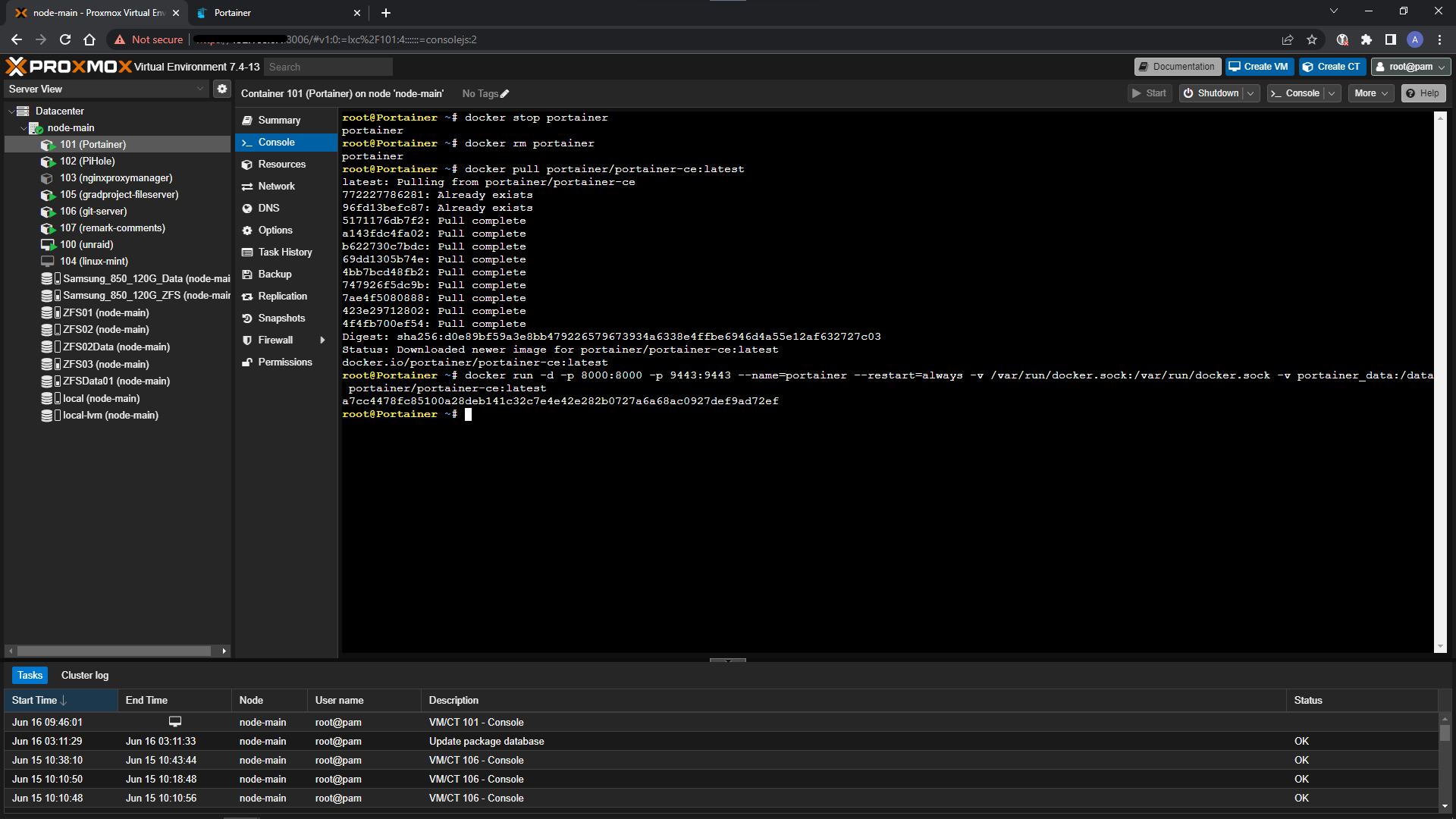Switch to the Portainer browser tab
The height and width of the screenshot is (819, 1456).
click(276, 13)
